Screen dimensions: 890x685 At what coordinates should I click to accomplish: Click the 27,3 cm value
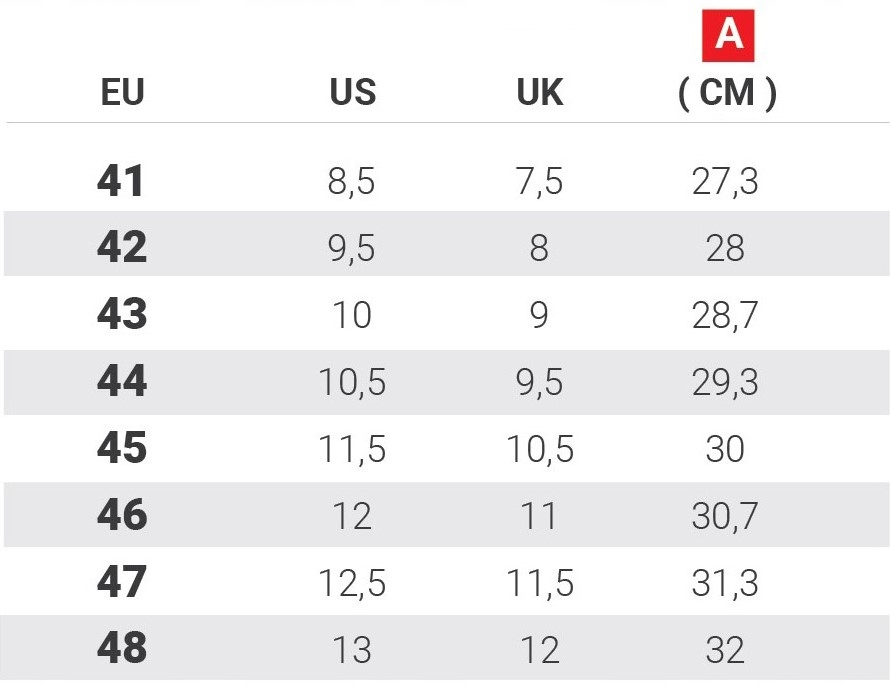click(725, 181)
